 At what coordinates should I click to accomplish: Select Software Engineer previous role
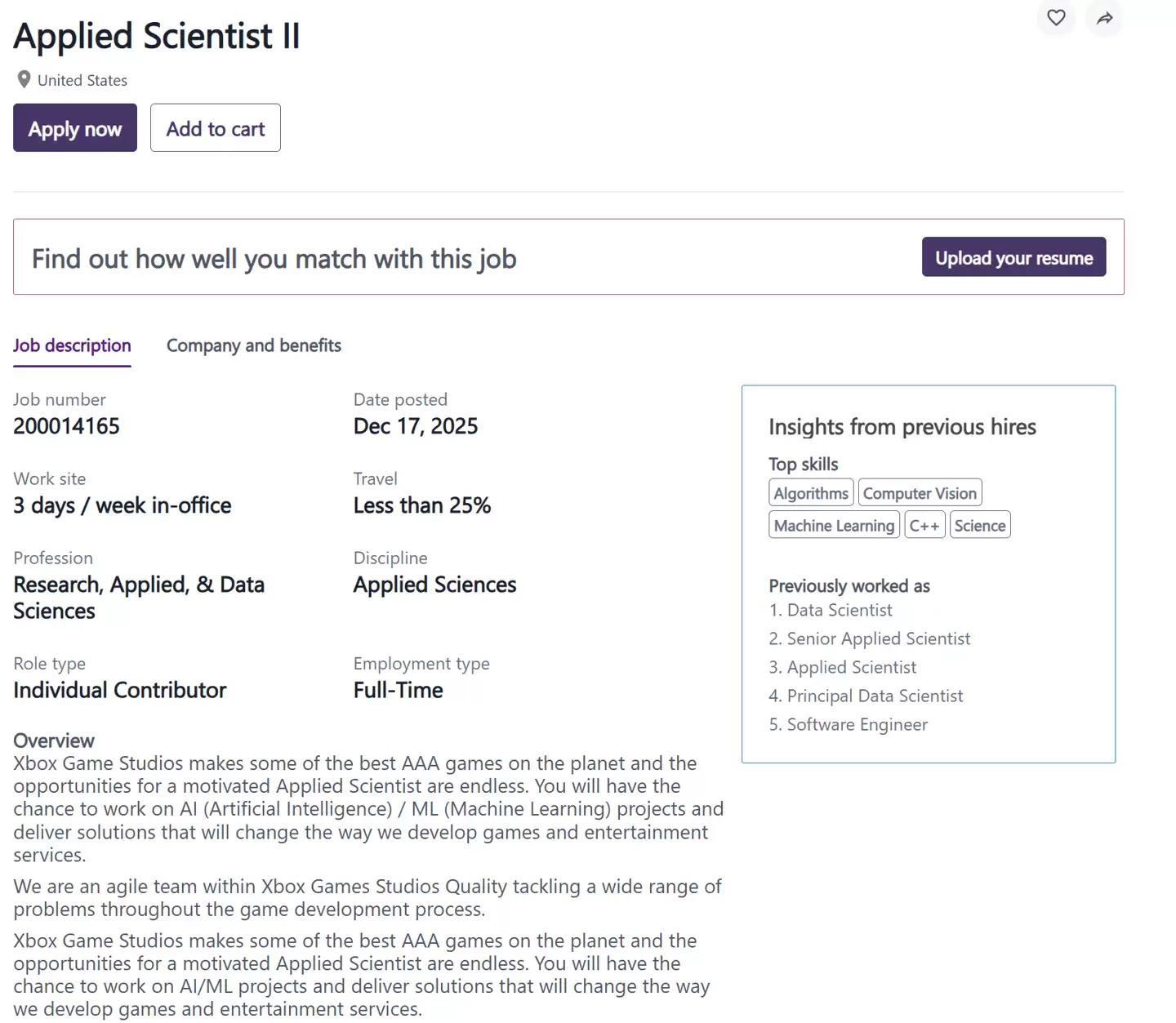(x=857, y=724)
